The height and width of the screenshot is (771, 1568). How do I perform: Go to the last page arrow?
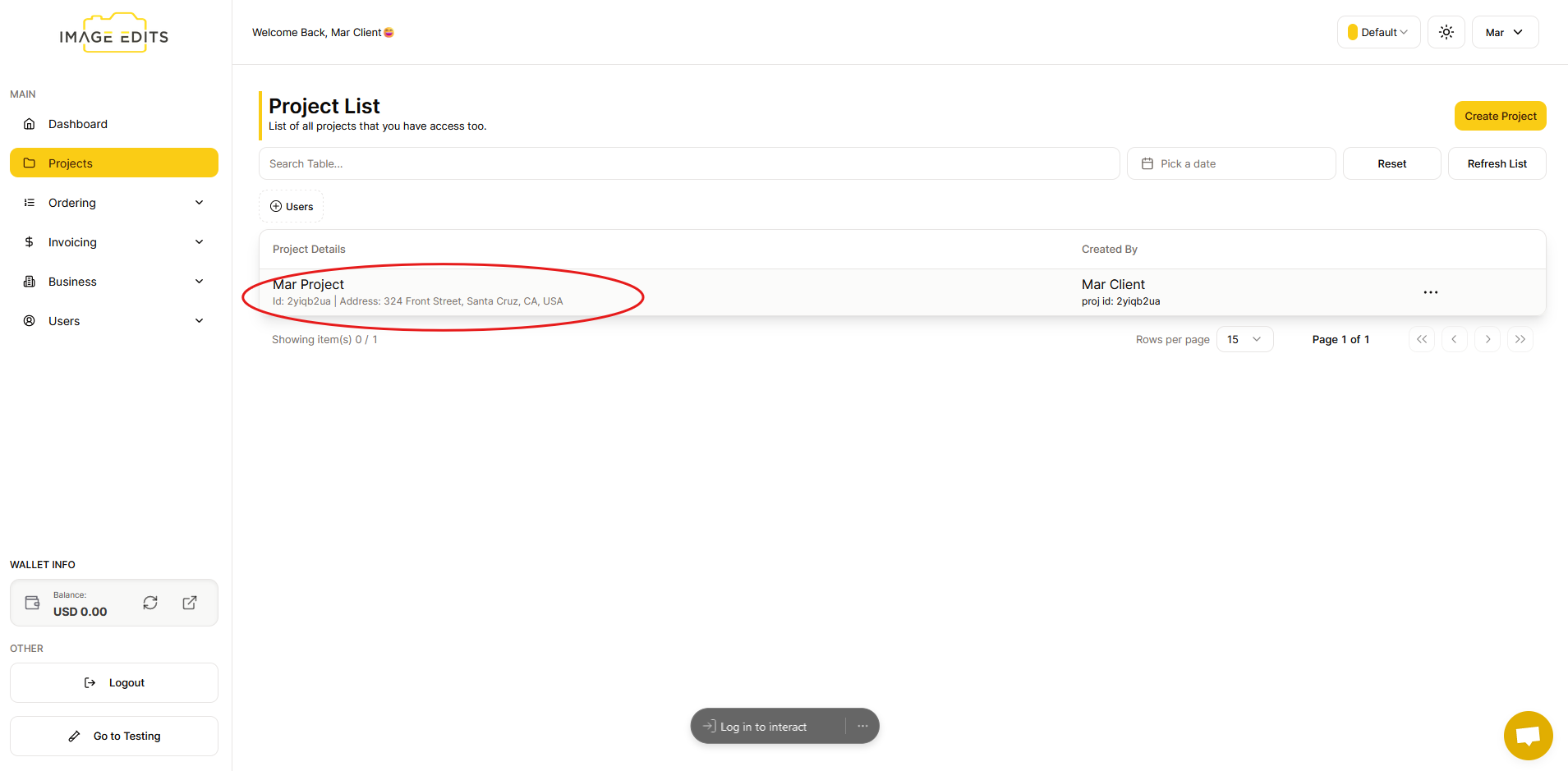tap(1520, 339)
